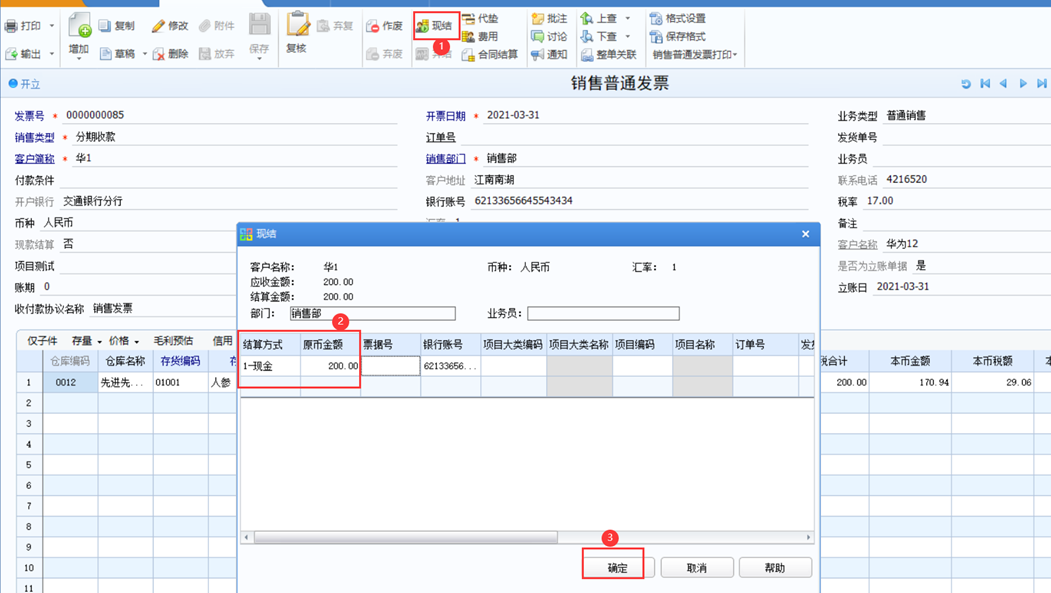Open the 价格 menu in the grid toolbar
1051x593 pixels.
[x=137, y=342]
